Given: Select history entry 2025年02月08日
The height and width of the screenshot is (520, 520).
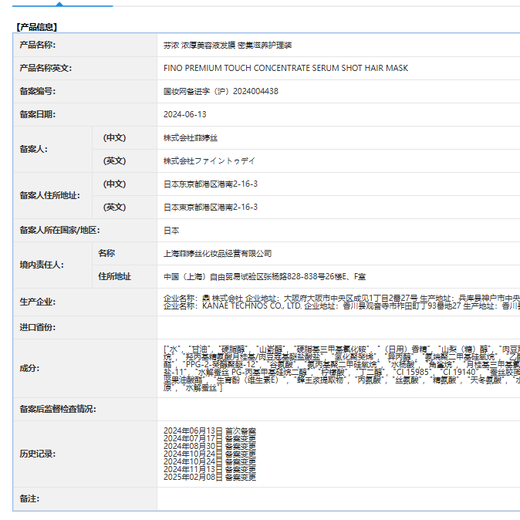Looking at the screenshot, I should click(x=210, y=477).
